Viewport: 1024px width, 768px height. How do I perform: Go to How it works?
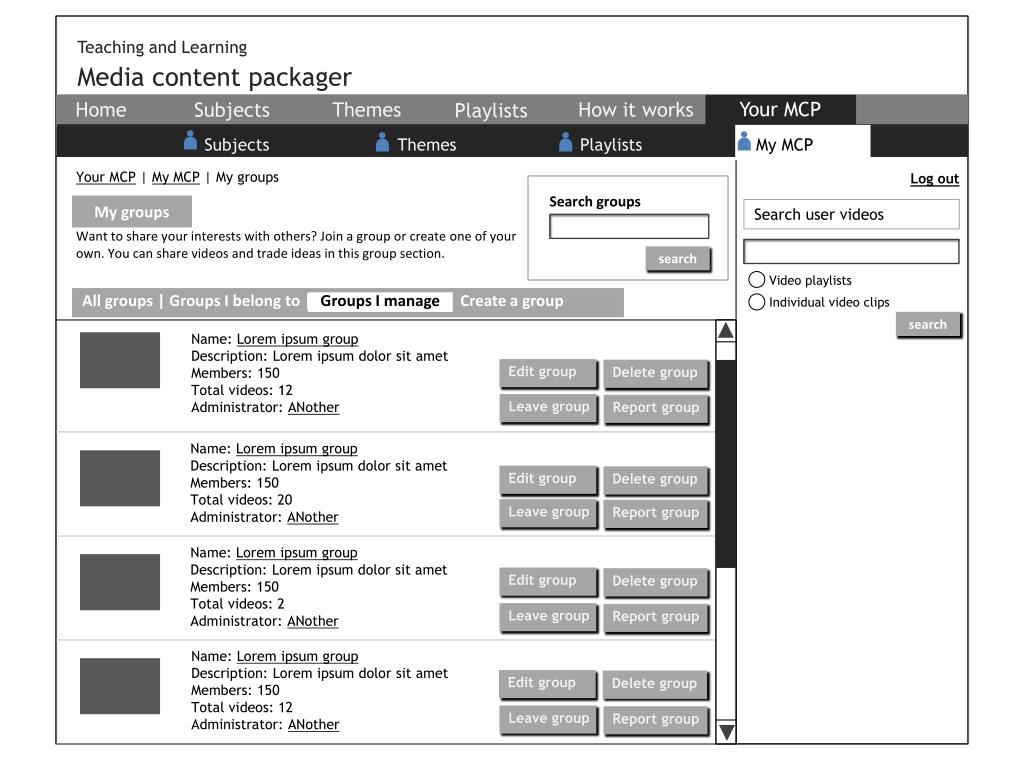(x=635, y=110)
